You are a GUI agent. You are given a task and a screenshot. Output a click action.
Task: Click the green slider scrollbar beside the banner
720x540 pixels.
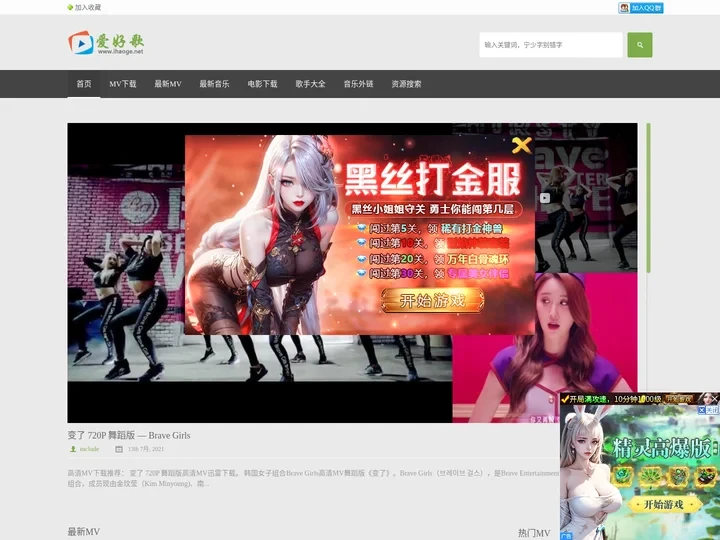[648, 198]
